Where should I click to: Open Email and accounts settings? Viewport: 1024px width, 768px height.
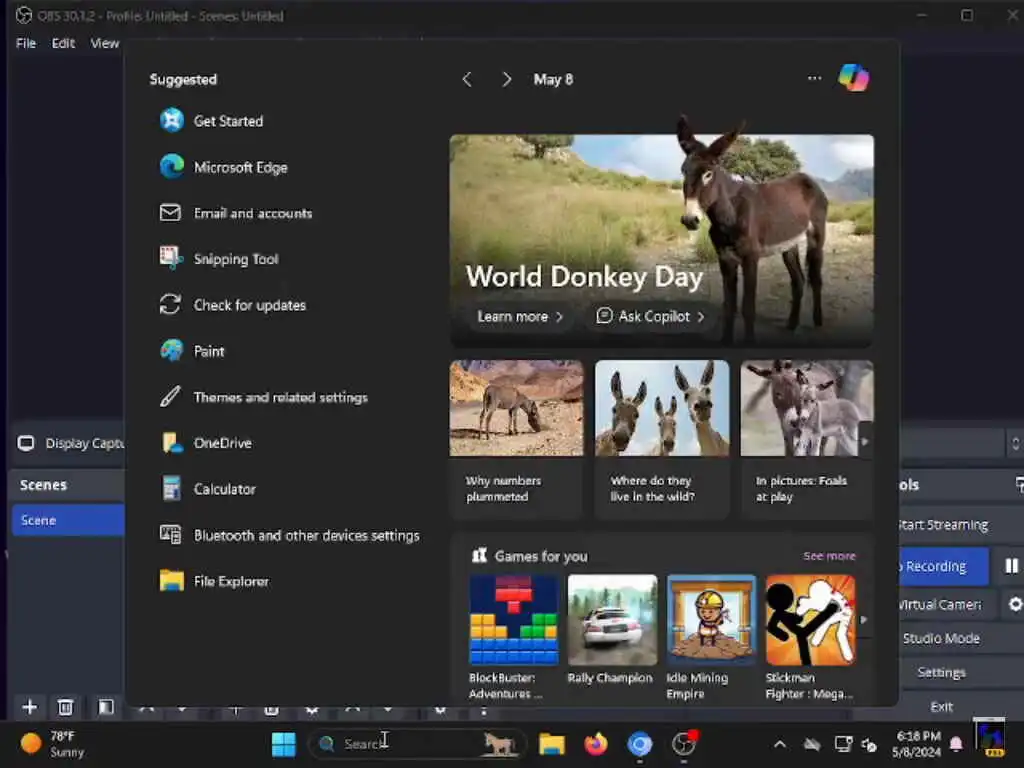click(253, 214)
